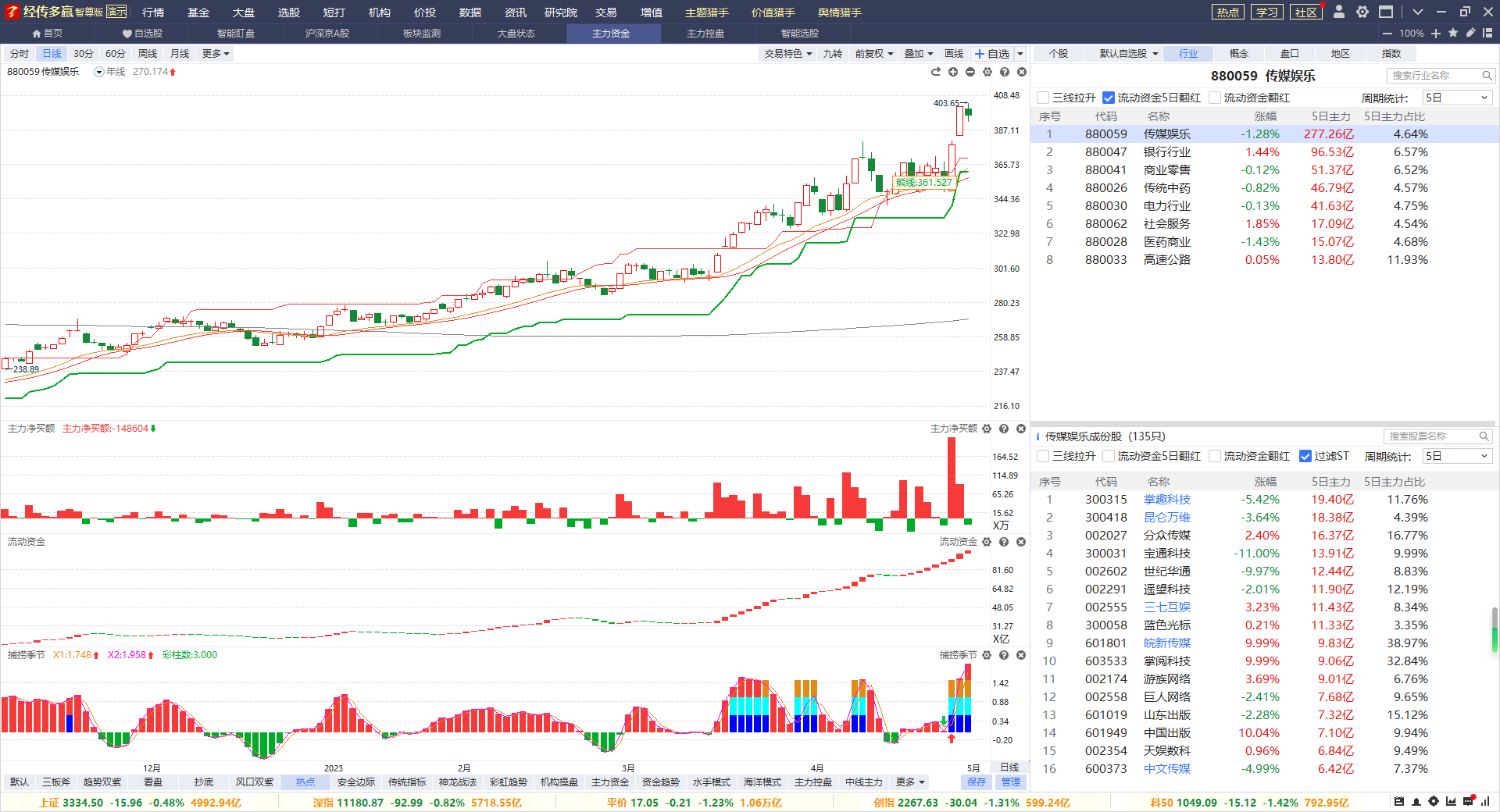1500x812 pixels.
Task: Click the 保存 button below chart
Action: (x=977, y=782)
